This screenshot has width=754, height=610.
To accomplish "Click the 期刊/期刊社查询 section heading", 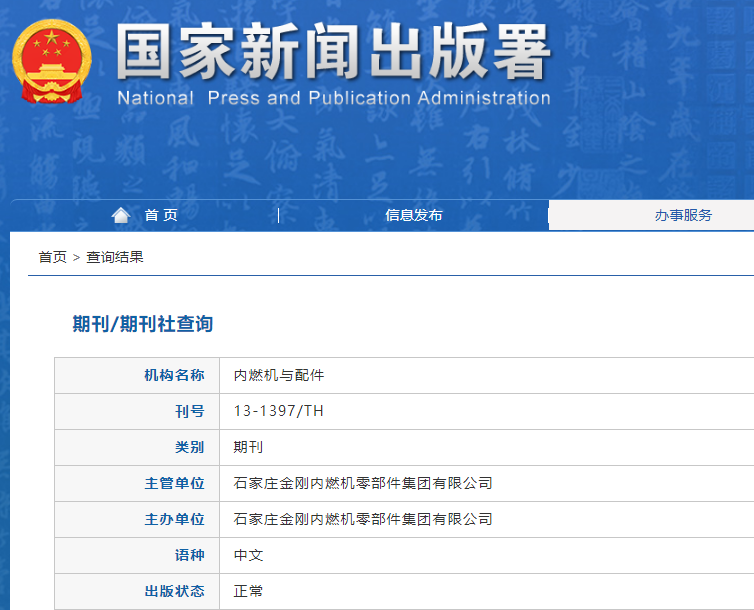I will (142, 324).
